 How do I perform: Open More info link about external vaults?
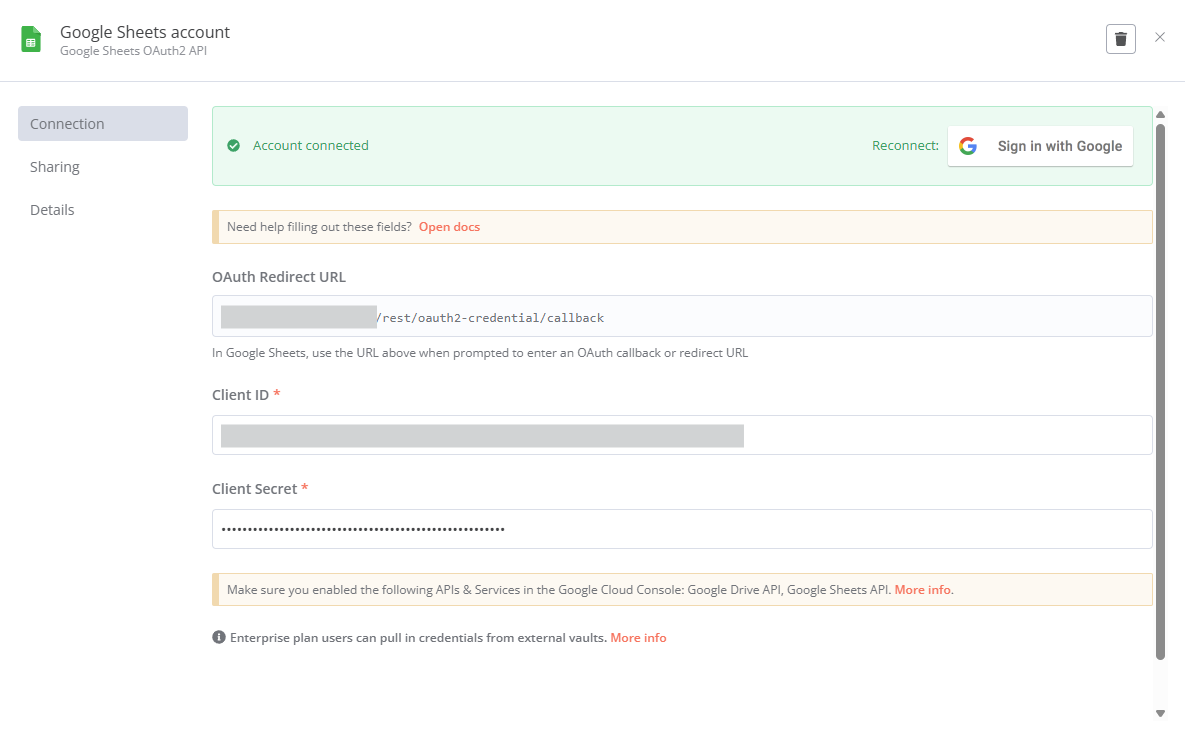point(639,637)
